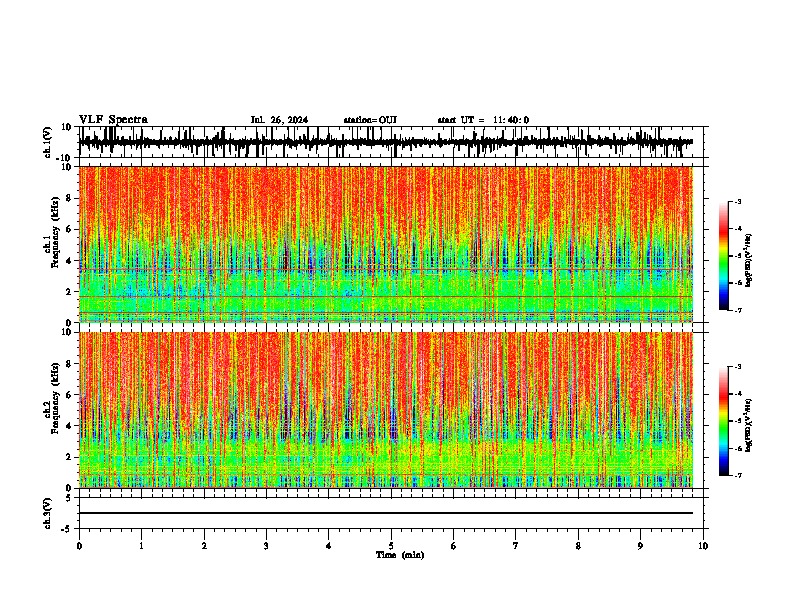This screenshot has width=792, height=612.
Task: Click the "-3" top label of ch.1 colorbar
Action: point(738,201)
